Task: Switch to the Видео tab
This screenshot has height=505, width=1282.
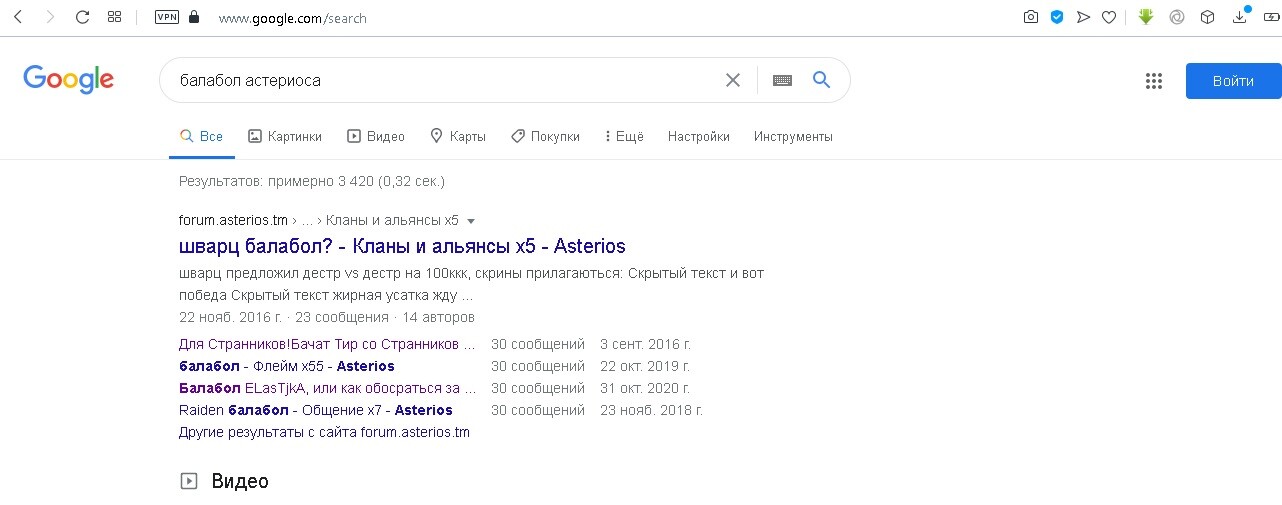Action: coord(376,136)
